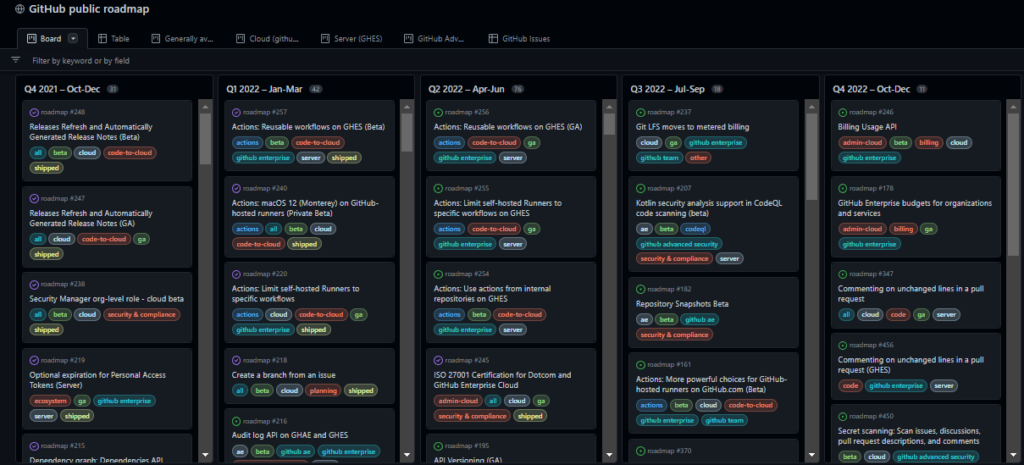
Task: Click the open status icon on roadmap #347
Action: (x=842, y=274)
